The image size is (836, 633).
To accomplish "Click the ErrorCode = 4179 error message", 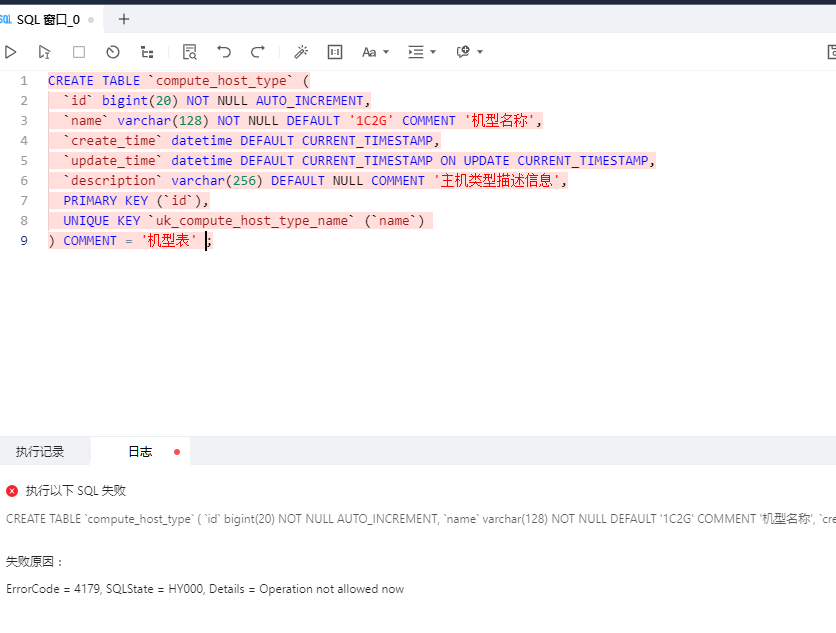I will 205,589.
